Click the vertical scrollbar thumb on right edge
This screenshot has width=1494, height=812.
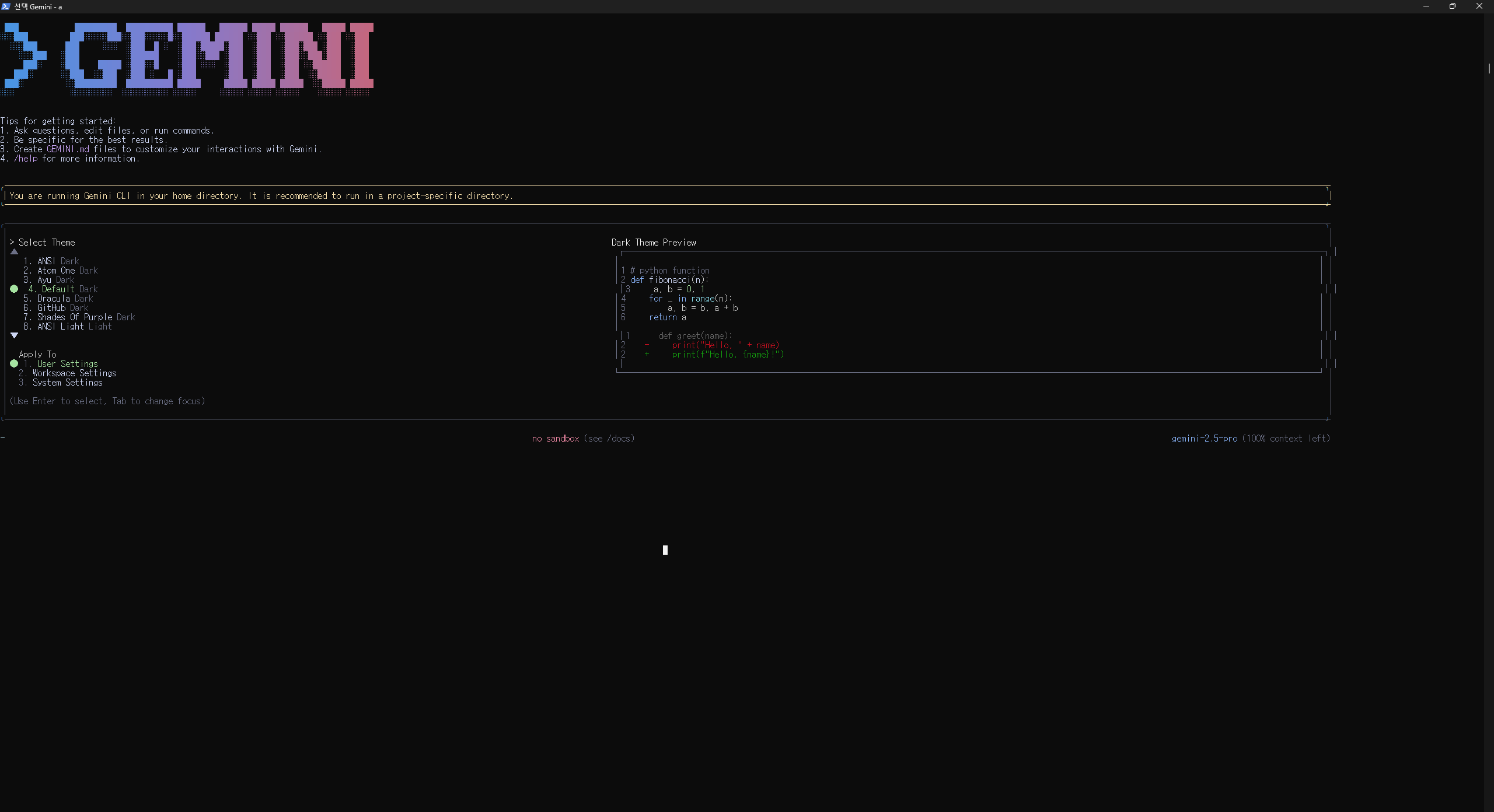click(x=1489, y=69)
